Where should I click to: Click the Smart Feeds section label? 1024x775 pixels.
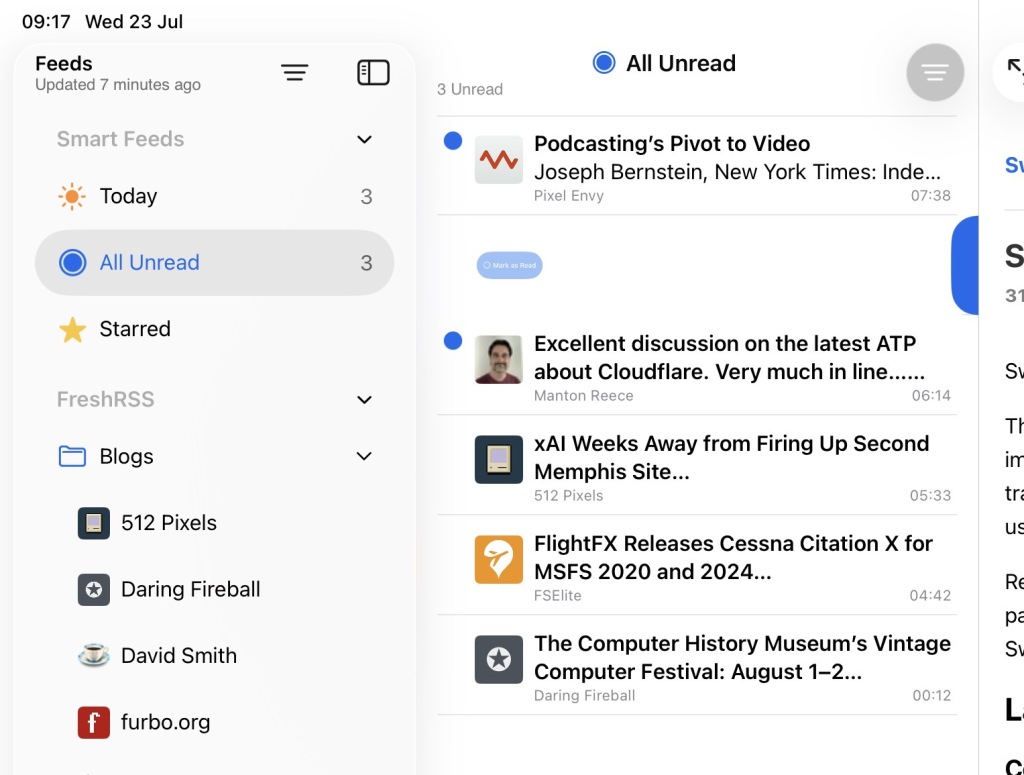120,139
